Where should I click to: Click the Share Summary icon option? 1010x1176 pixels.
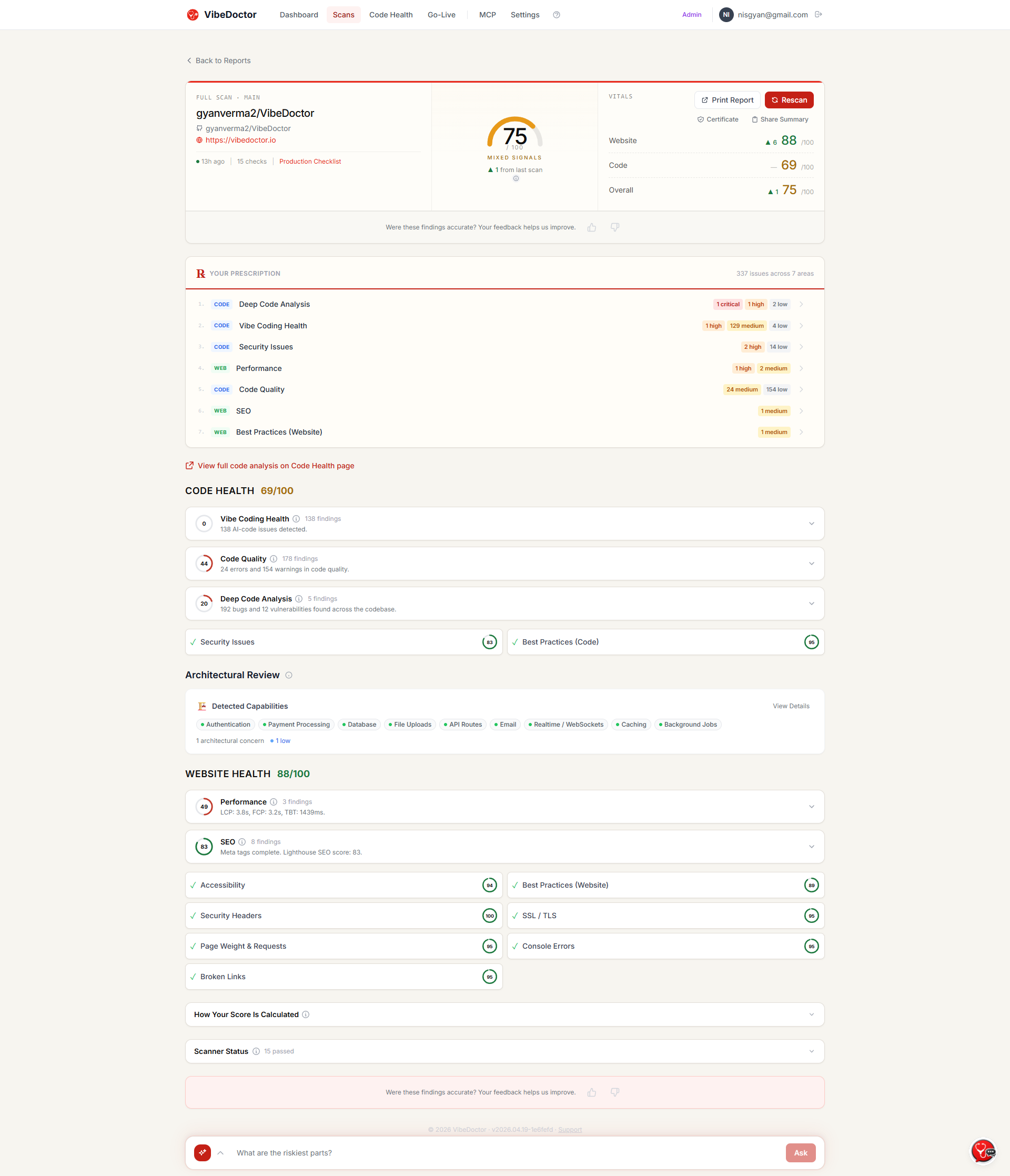tap(780, 119)
